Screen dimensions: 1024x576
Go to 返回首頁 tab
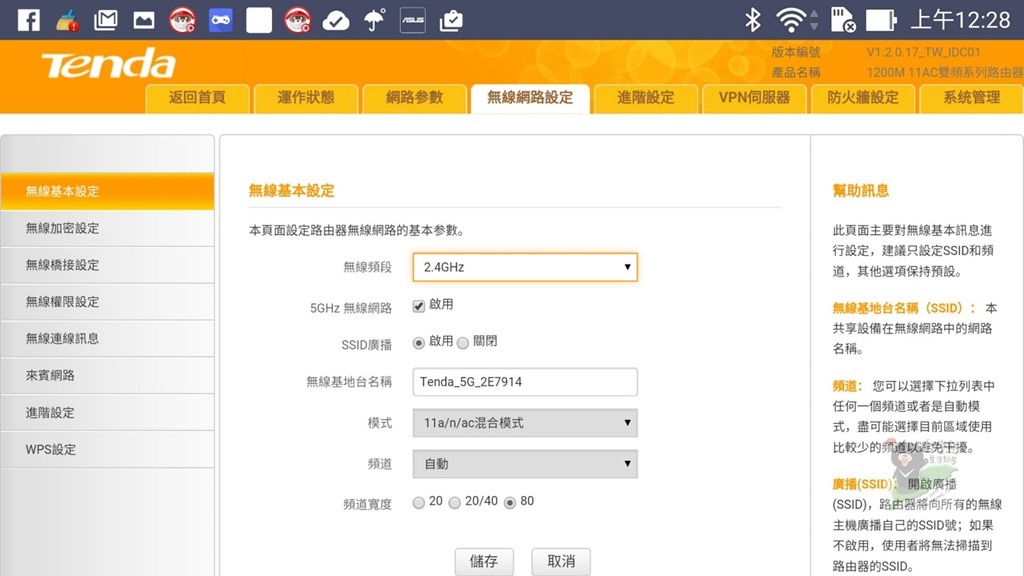coord(197,99)
